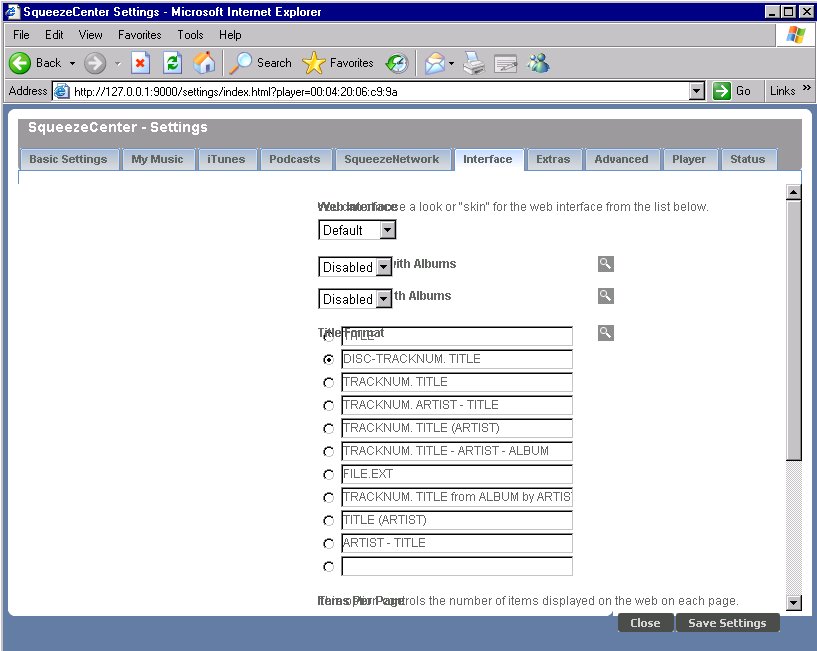Image resolution: width=817 pixels, height=651 pixels.
Task: Select the ARTIST - TITLE radio option
Action: tap(329, 544)
